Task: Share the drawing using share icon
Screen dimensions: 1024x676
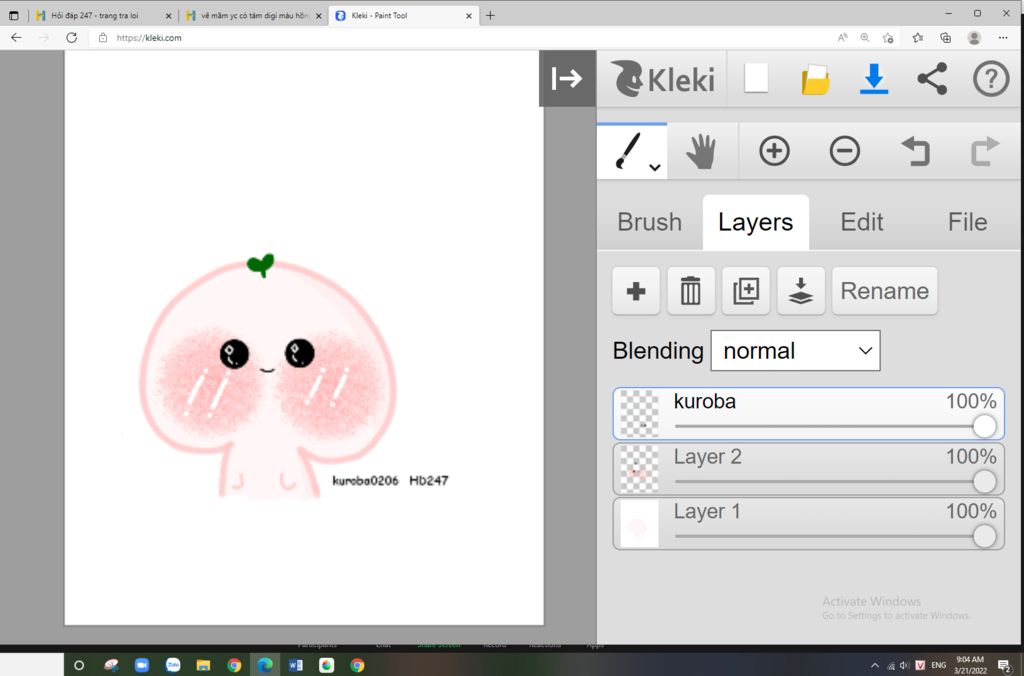Action: coord(932,78)
